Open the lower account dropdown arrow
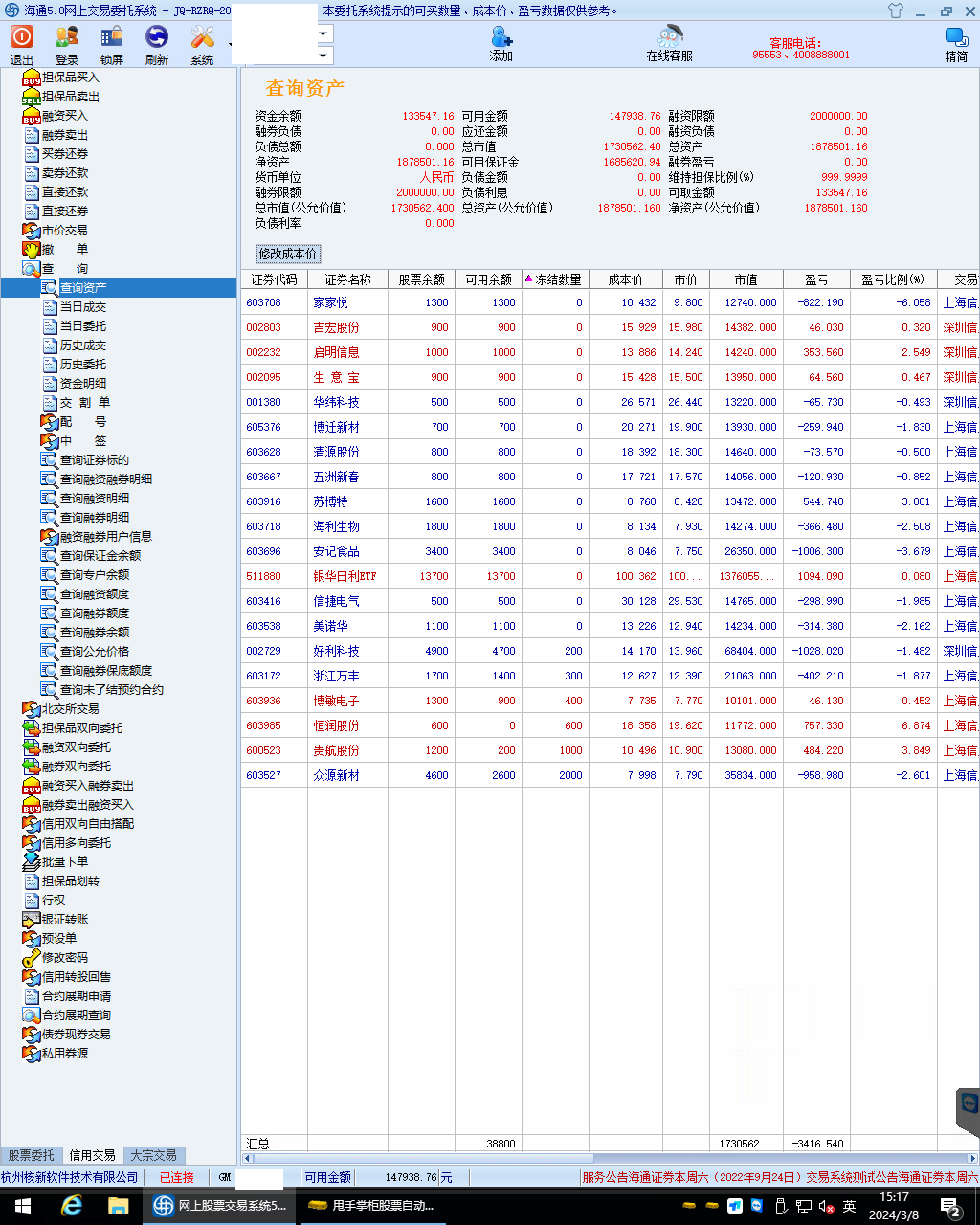 (323, 56)
